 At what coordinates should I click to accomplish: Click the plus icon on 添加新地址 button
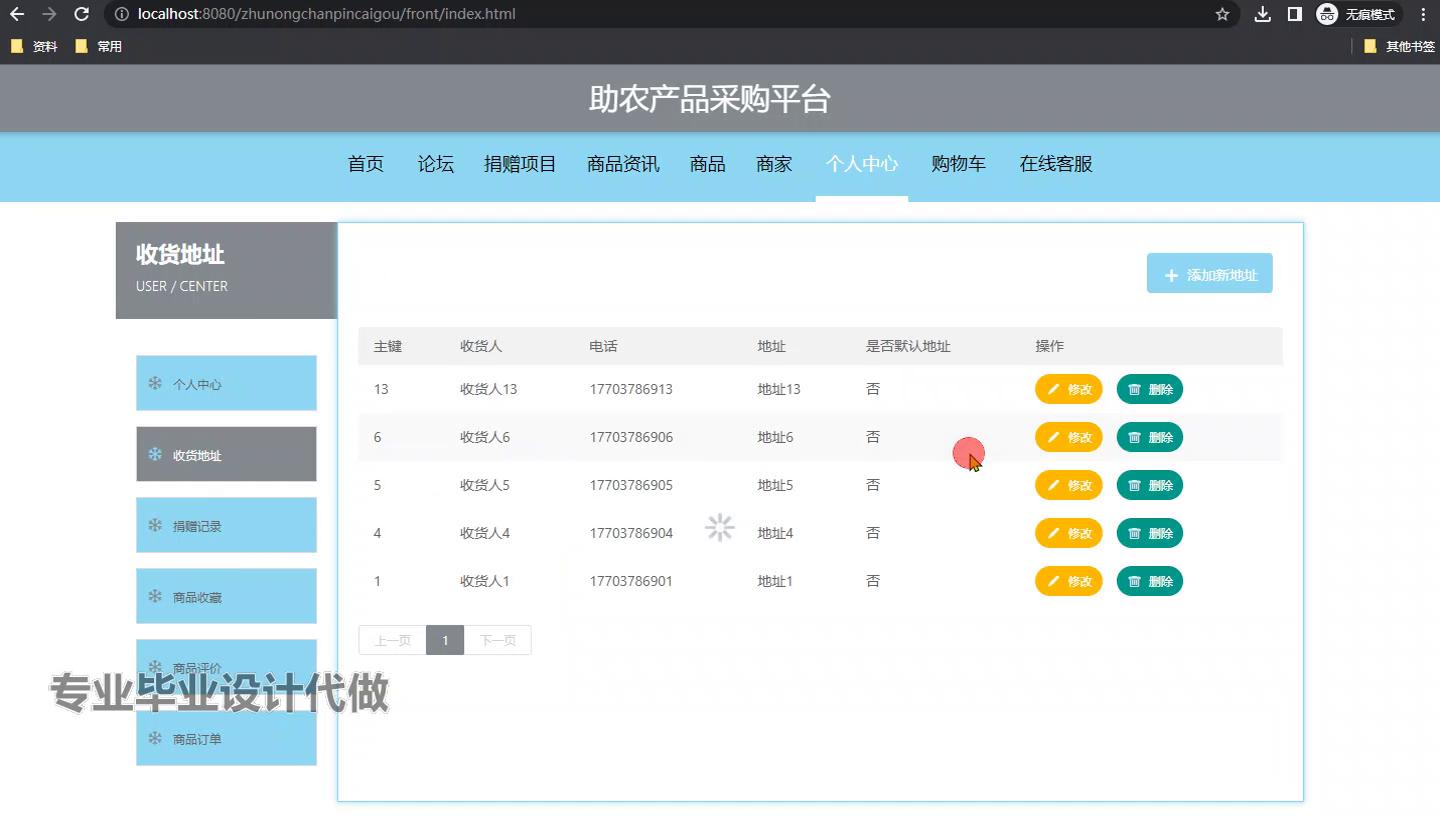click(1171, 275)
